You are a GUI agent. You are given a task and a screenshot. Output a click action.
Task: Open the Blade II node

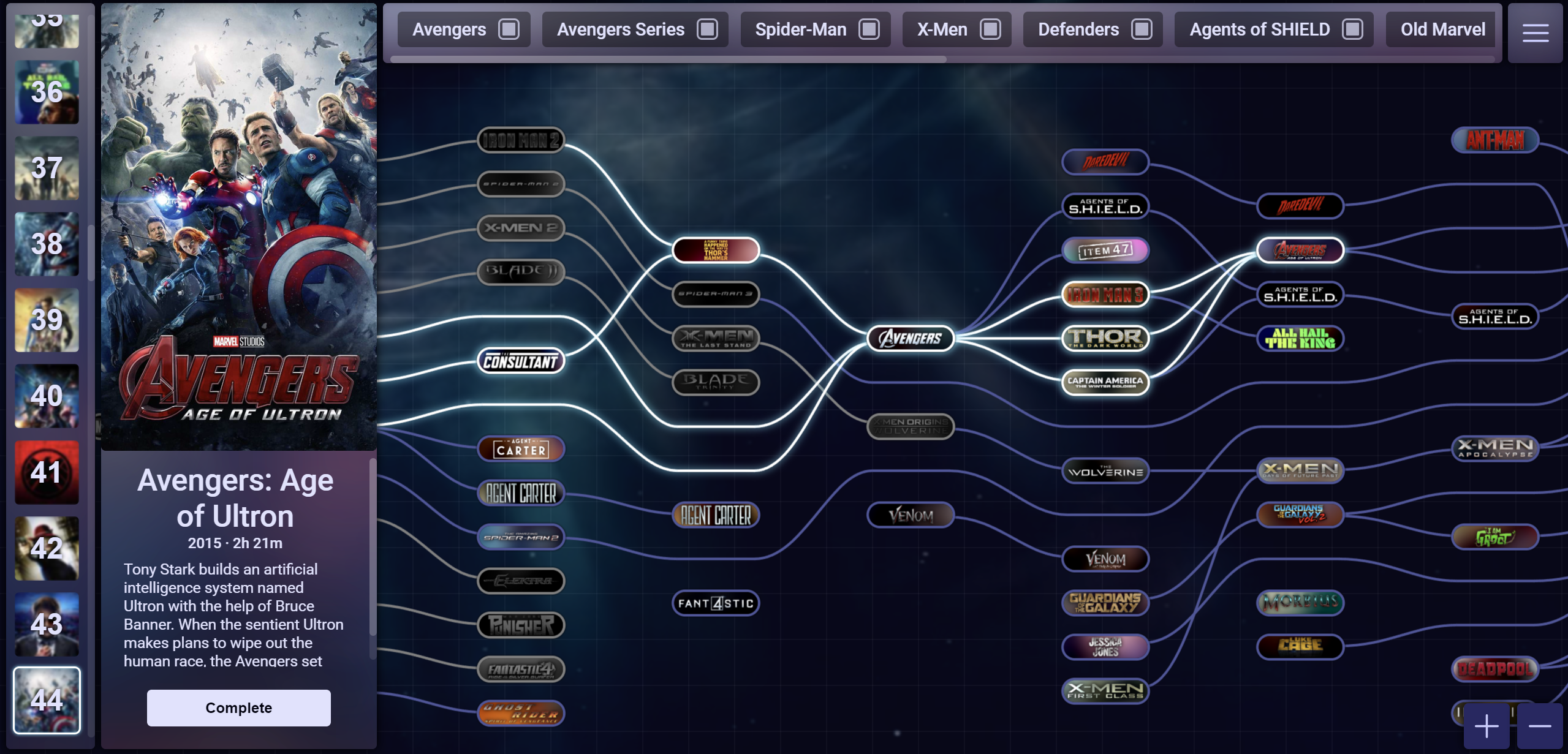521,272
